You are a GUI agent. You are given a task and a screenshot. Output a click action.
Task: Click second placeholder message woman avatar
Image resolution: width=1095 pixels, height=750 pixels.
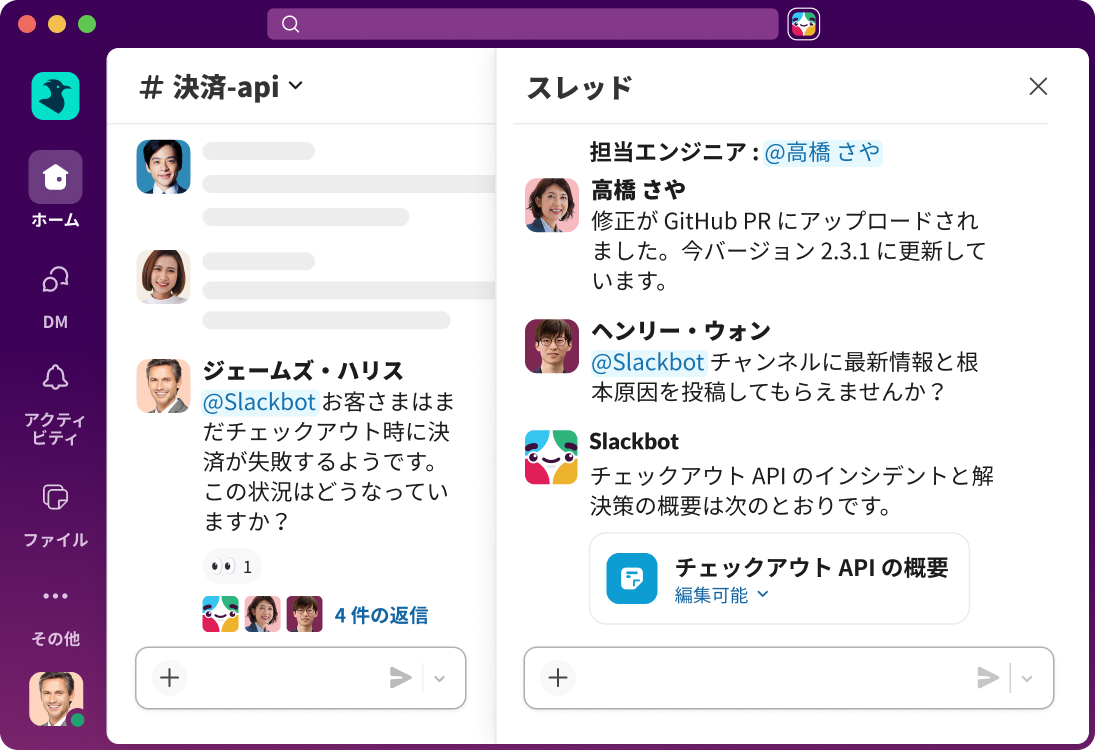tap(163, 277)
